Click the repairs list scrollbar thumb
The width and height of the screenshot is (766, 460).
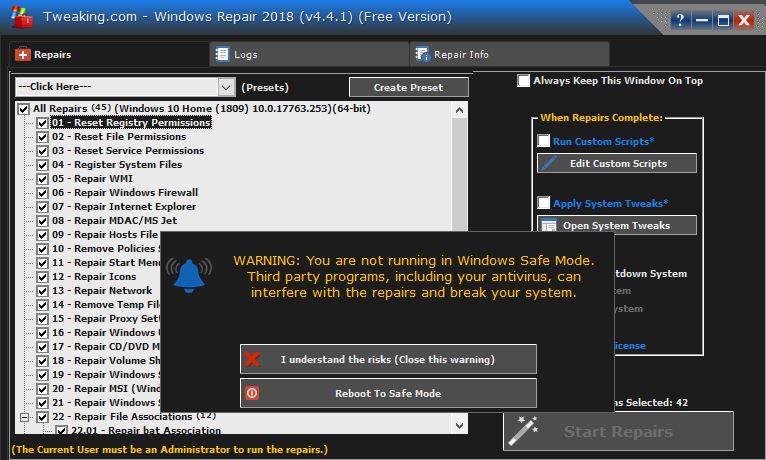click(x=459, y=174)
